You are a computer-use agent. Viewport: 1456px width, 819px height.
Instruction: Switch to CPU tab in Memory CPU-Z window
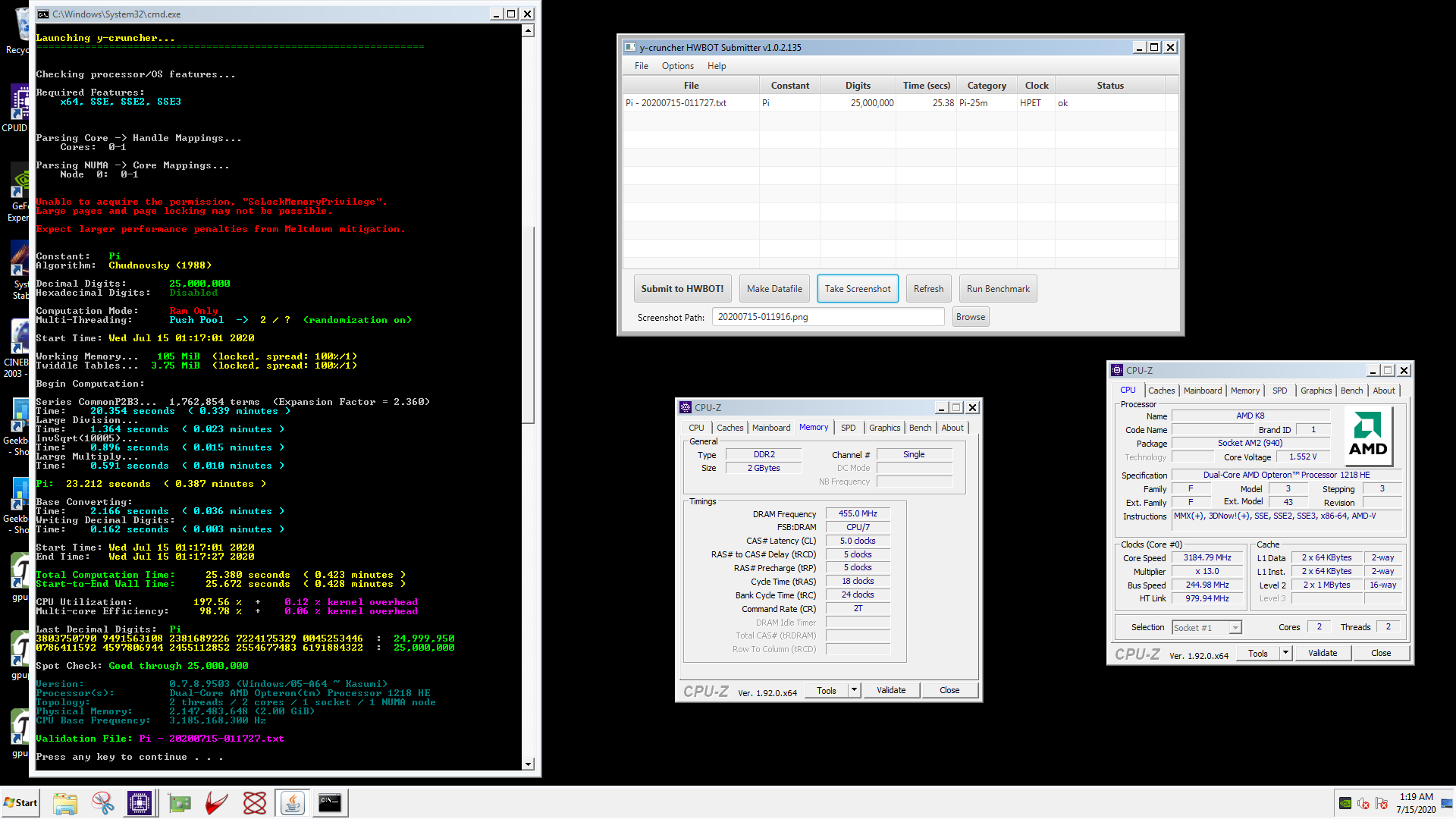pos(696,428)
